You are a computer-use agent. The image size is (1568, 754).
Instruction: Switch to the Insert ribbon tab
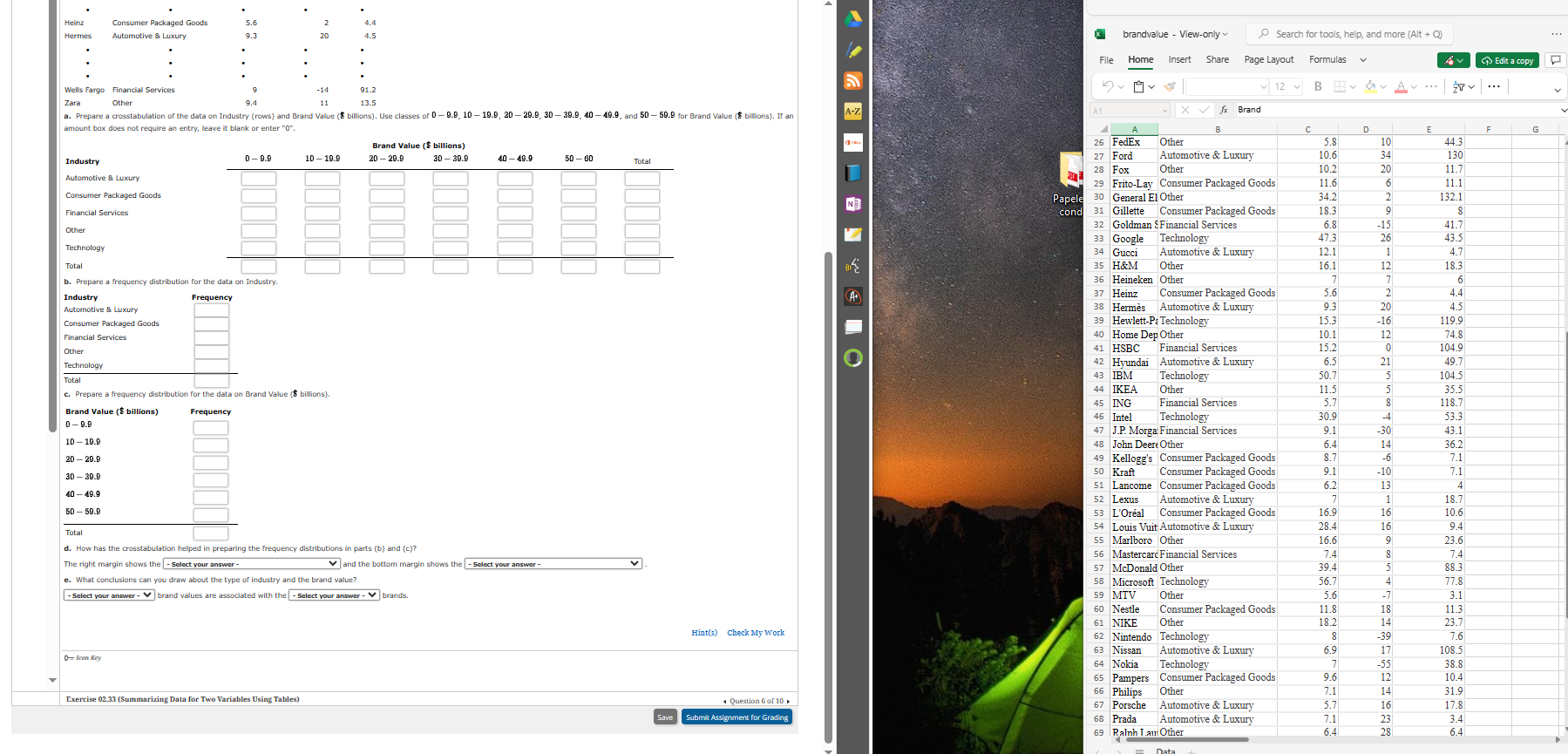click(1179, 60)
